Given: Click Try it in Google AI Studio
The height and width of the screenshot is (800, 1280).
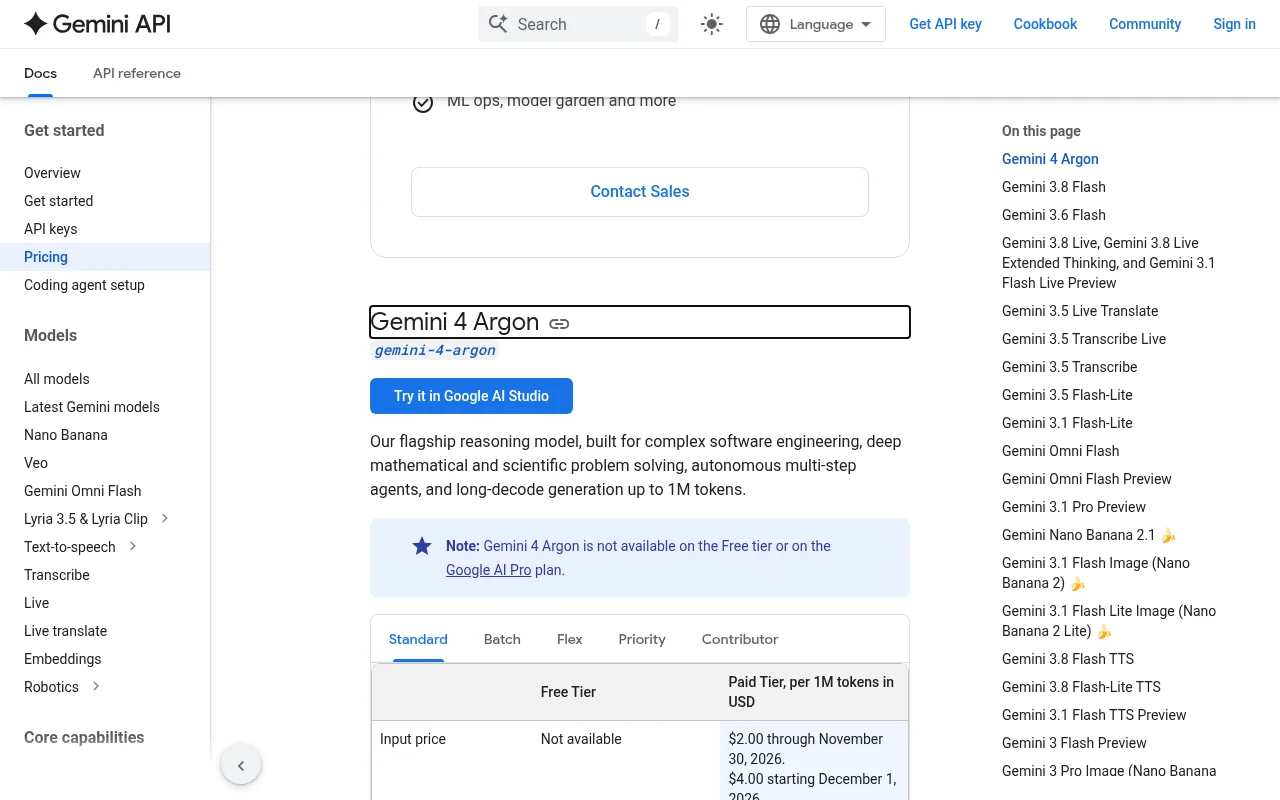Looking at the screenshot, I should coord(471,396).
